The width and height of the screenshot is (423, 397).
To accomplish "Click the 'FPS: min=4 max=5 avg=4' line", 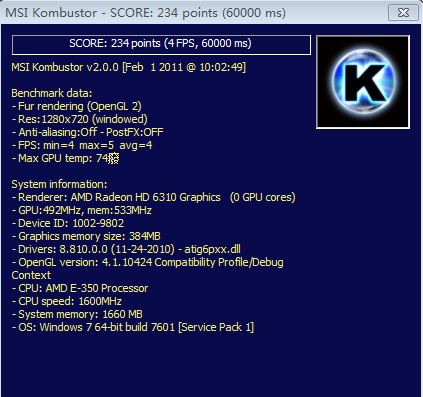I will [82, 145].
